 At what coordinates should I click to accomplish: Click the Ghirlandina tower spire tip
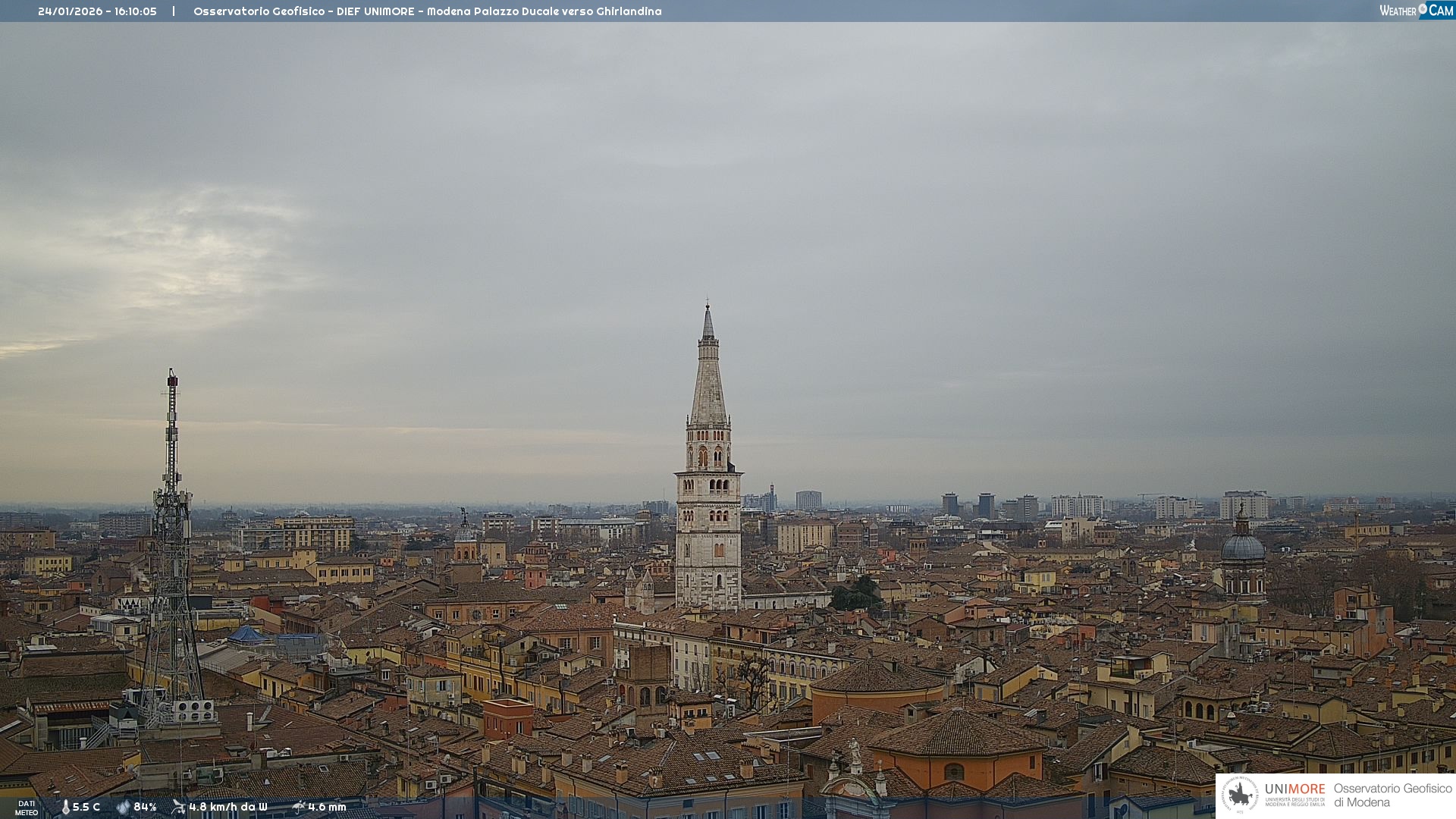(708, 307)
